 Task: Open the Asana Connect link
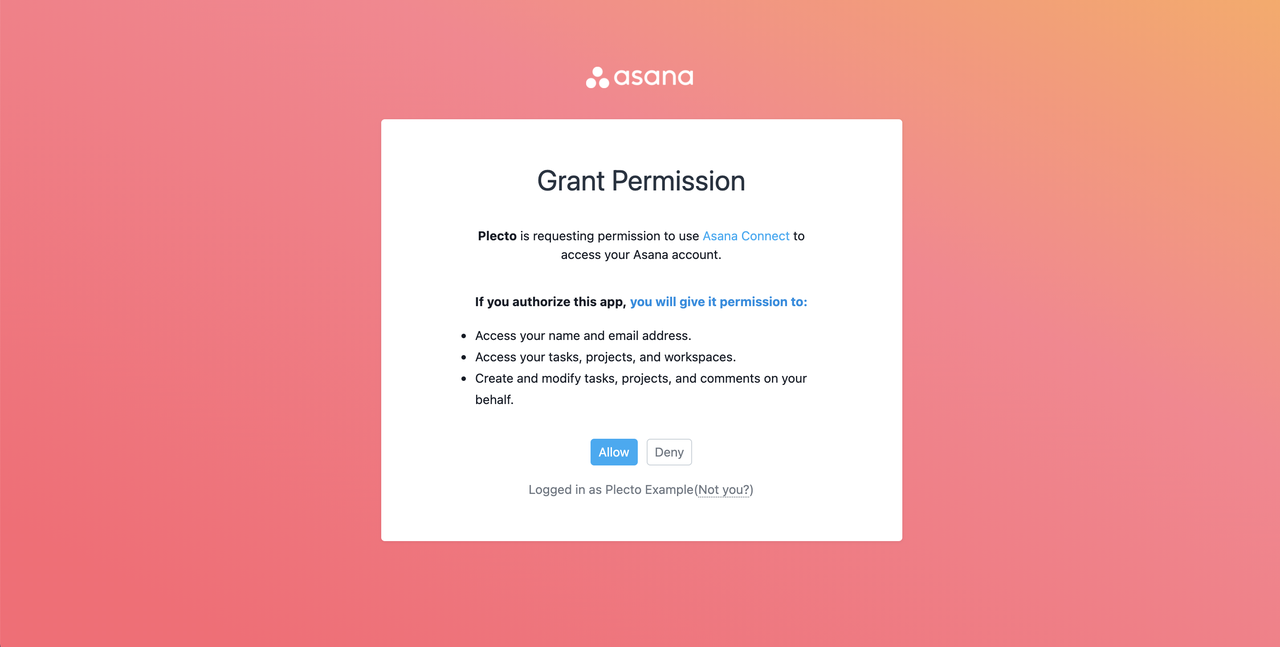tap(746, 236)
